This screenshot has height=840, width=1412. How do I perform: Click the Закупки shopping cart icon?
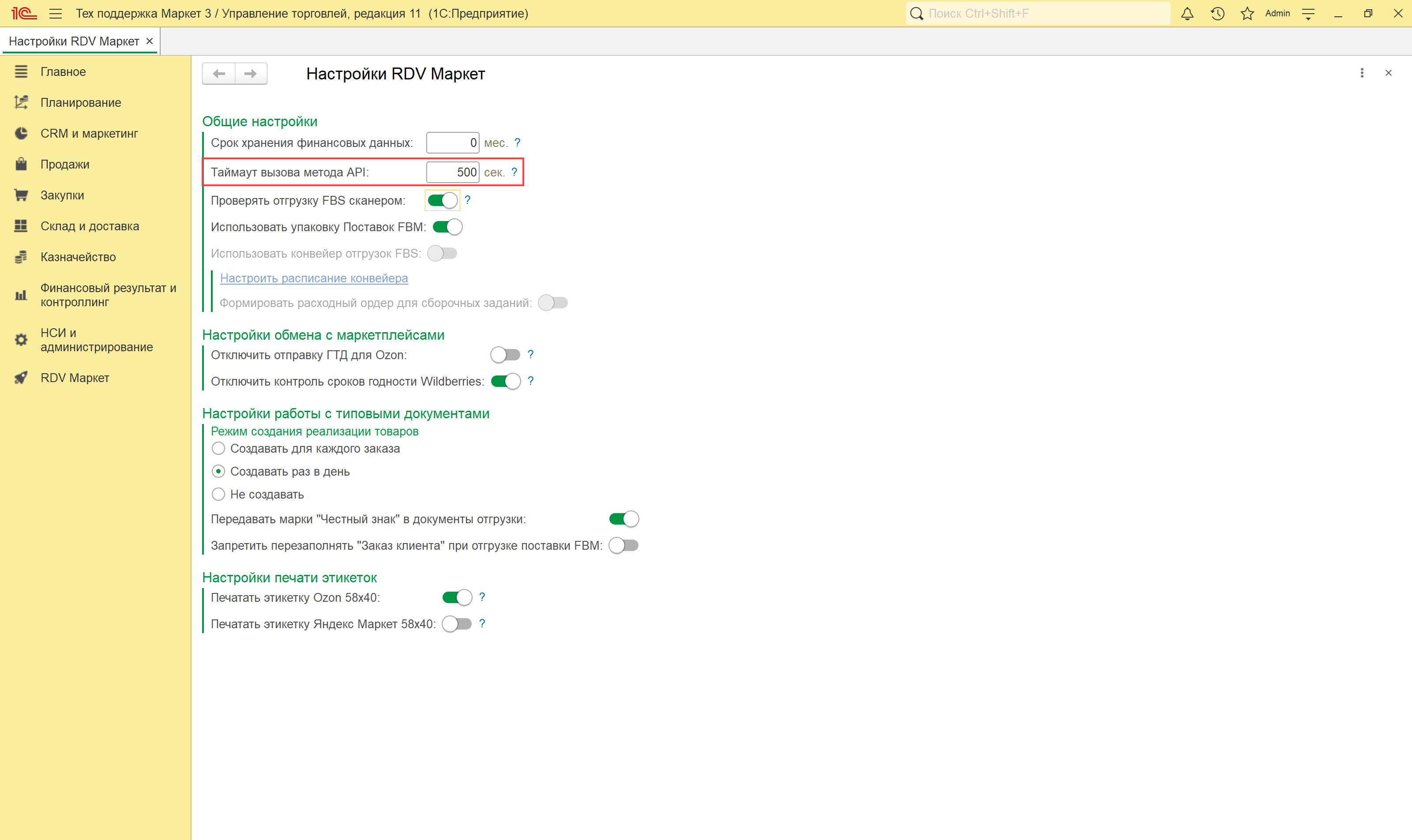[21, 195]
